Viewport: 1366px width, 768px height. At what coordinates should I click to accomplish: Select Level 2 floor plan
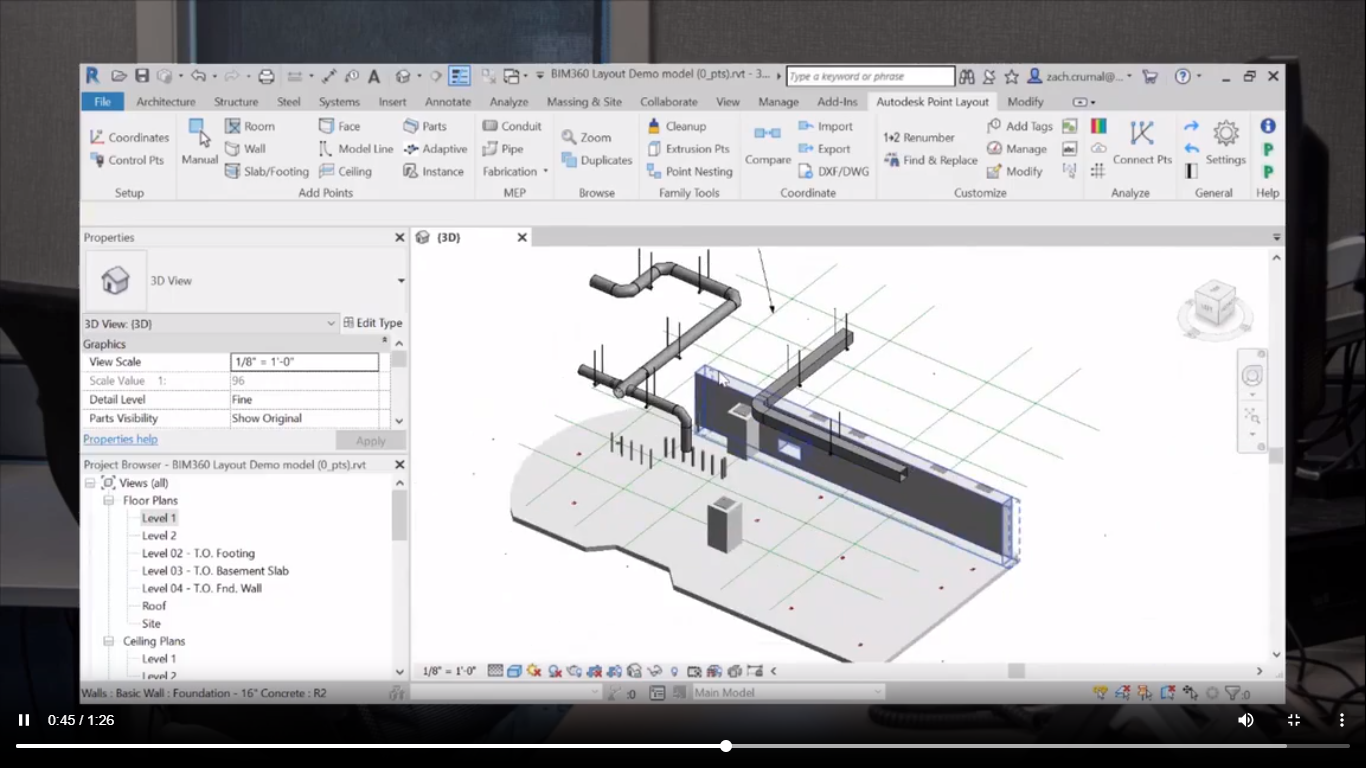pyautogui.click(x=159, y=536)
